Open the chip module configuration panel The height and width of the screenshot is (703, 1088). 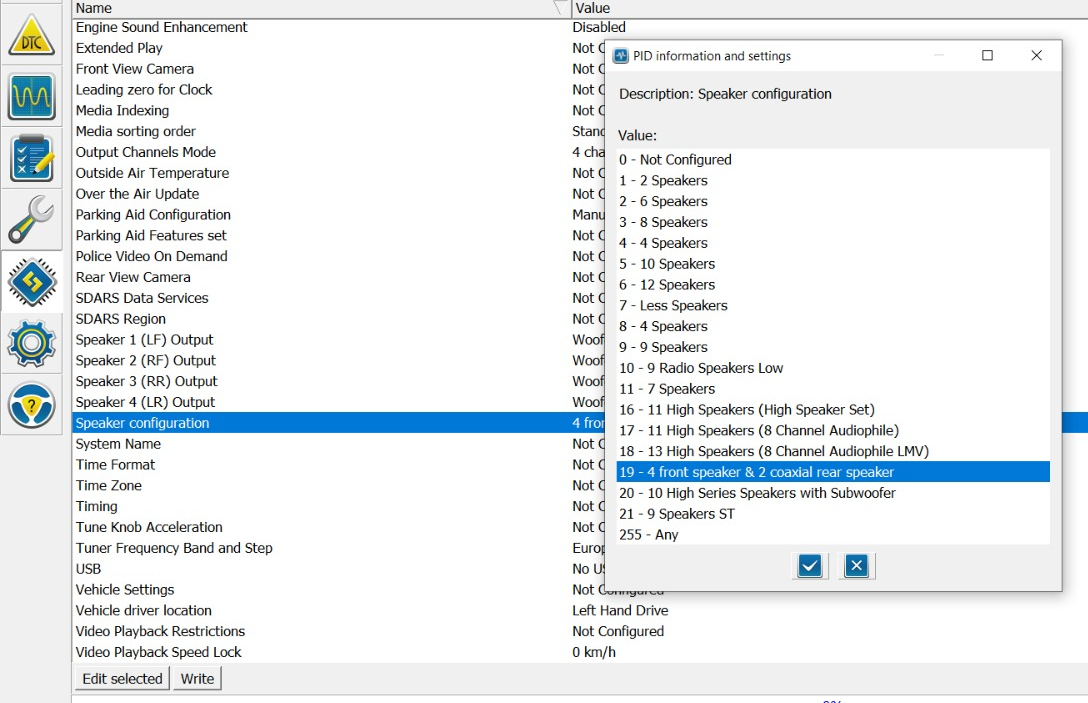pyautogui.click(x=31, y=282)
